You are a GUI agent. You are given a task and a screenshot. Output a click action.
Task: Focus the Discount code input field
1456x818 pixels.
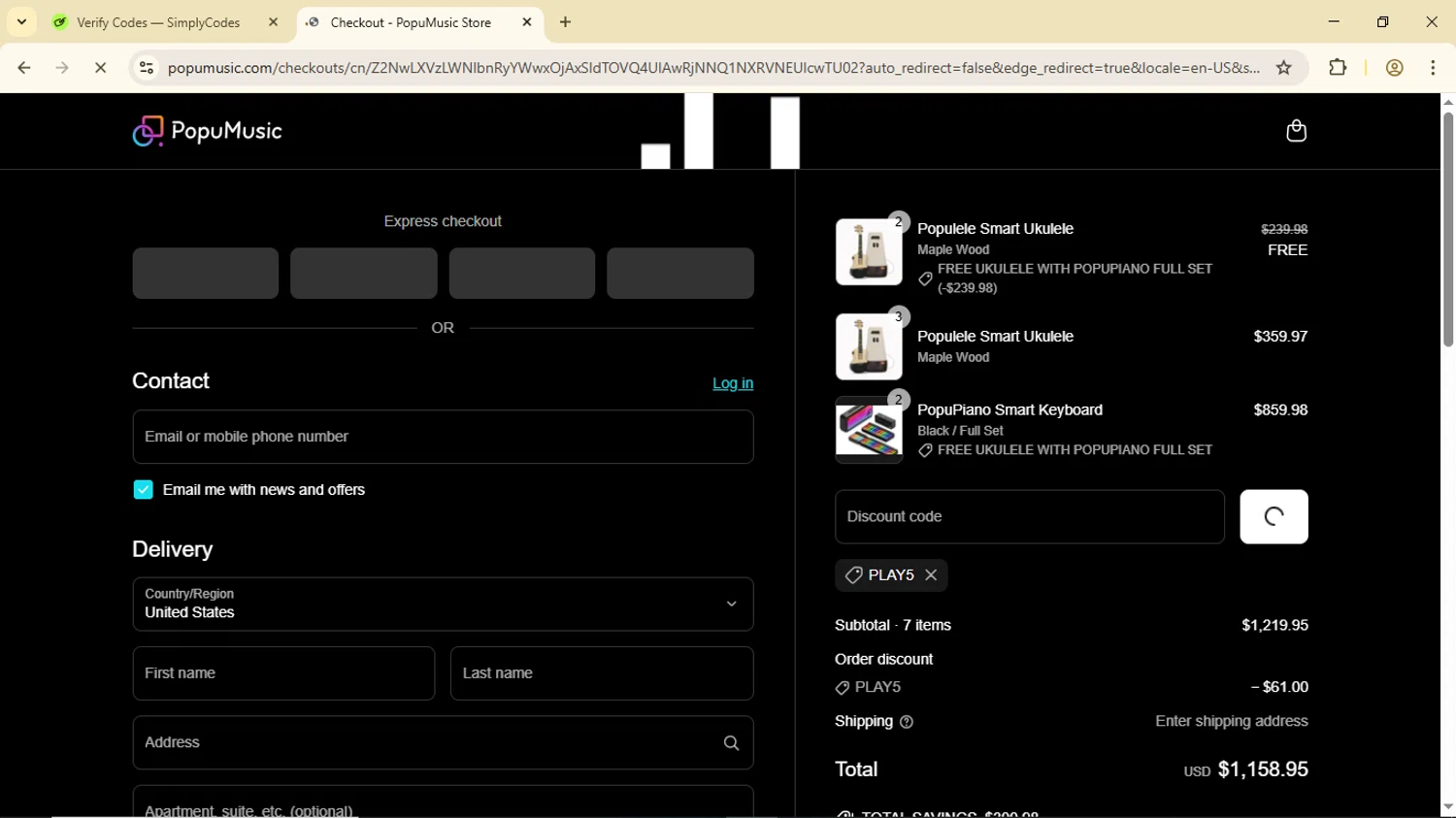point(1029,517)
